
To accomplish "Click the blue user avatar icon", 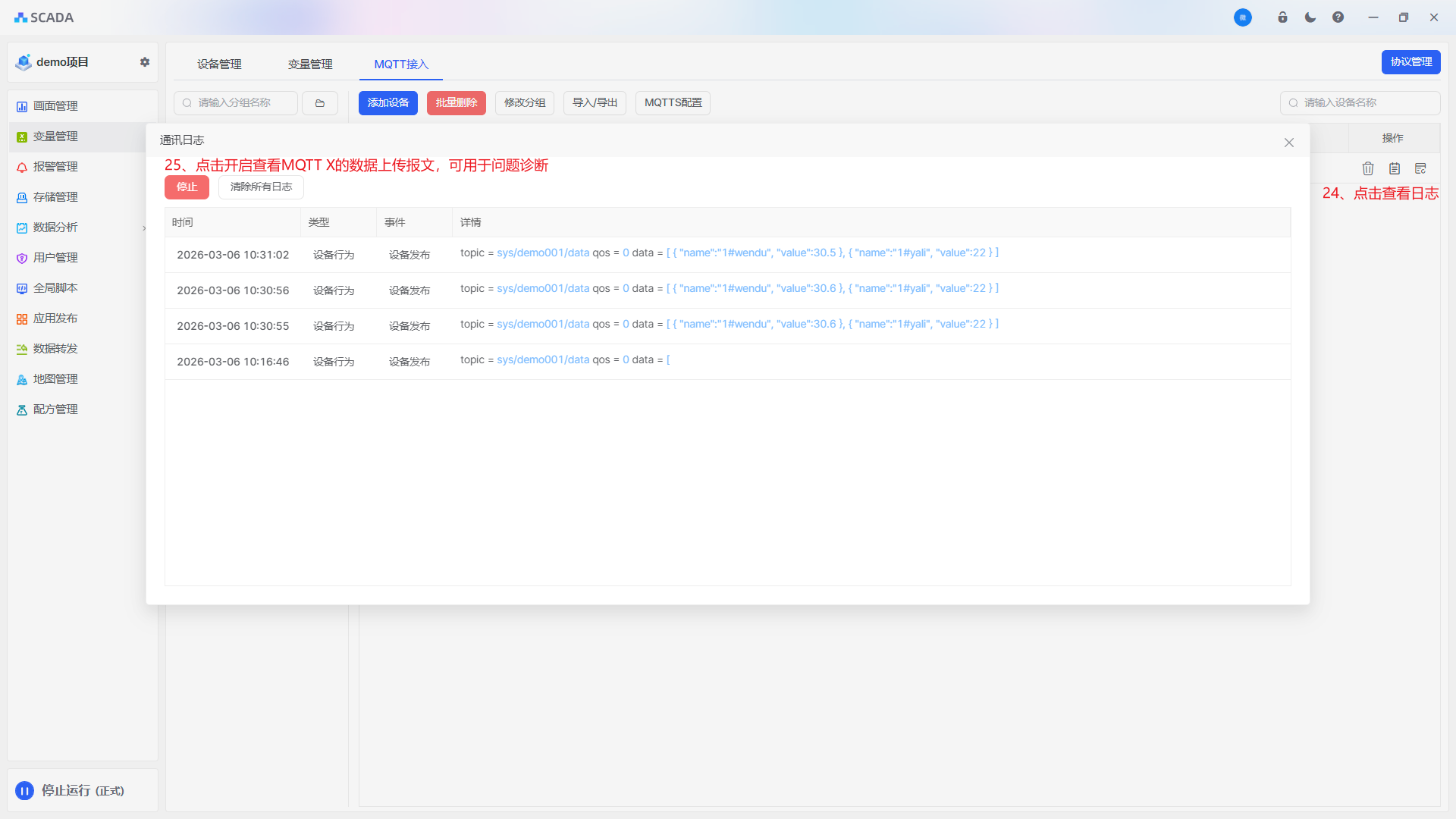I will tap(1242, 17).
